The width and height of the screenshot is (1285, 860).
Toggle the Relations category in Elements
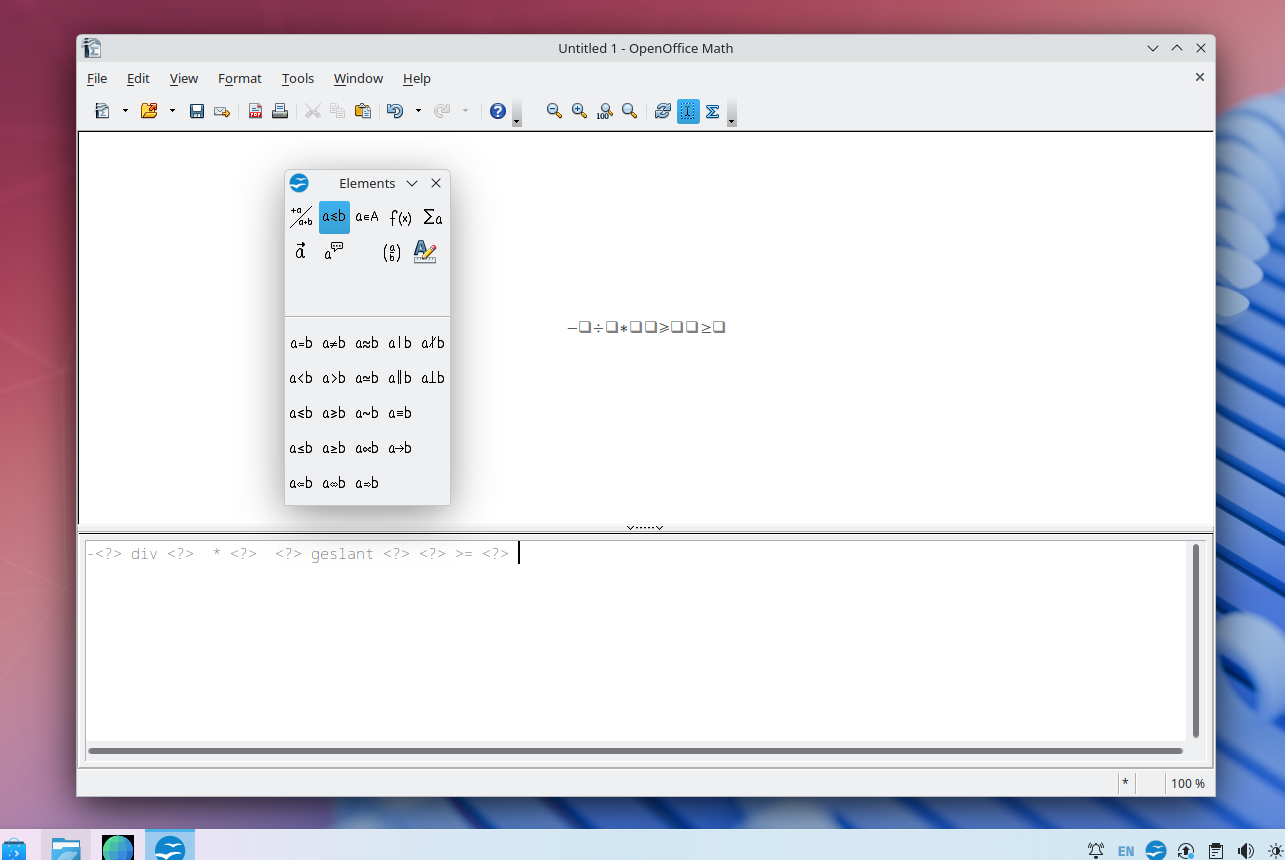(334, 217)
